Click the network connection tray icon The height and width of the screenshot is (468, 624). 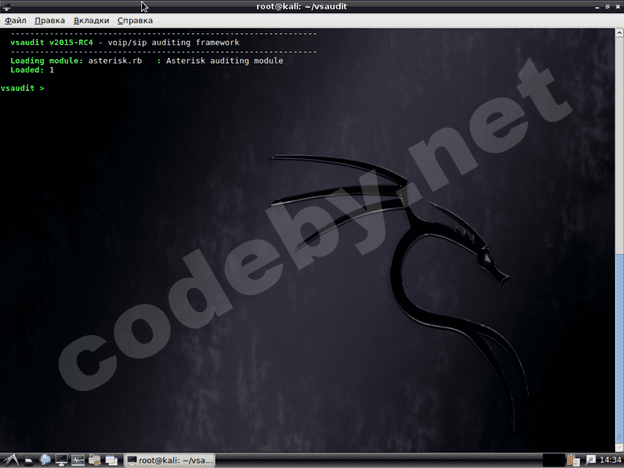point(590,460)
